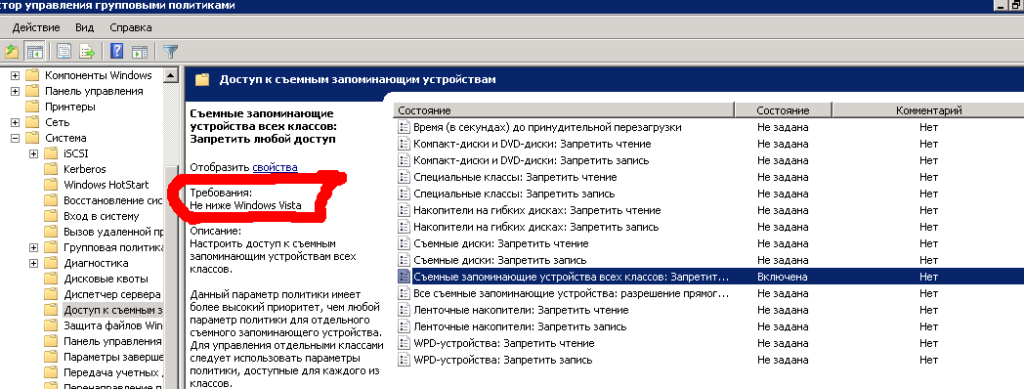The width and height of the screenshot is (1024, 389).
Task: Open the свойства link
Action: [x=275, y=168]
